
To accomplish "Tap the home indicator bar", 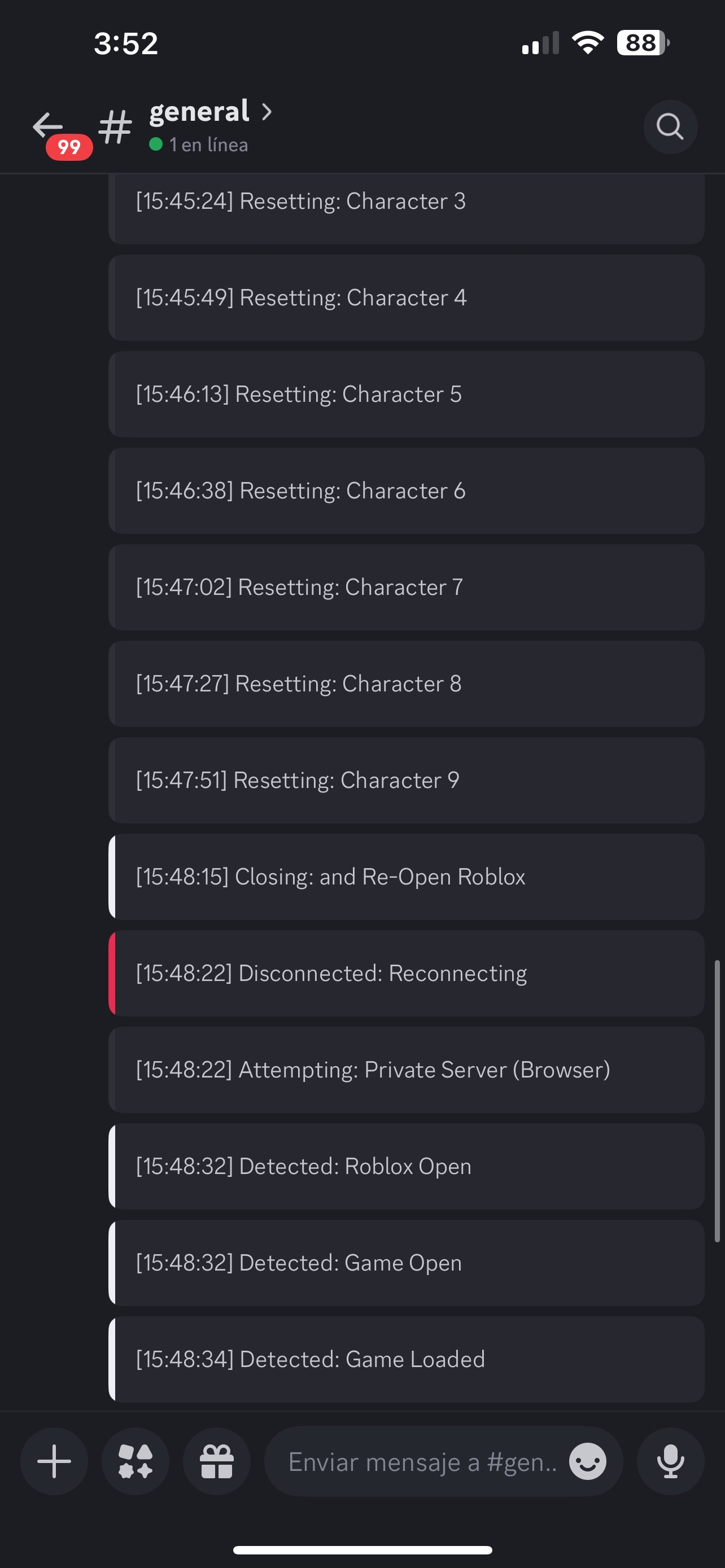I will point(362,1550).
